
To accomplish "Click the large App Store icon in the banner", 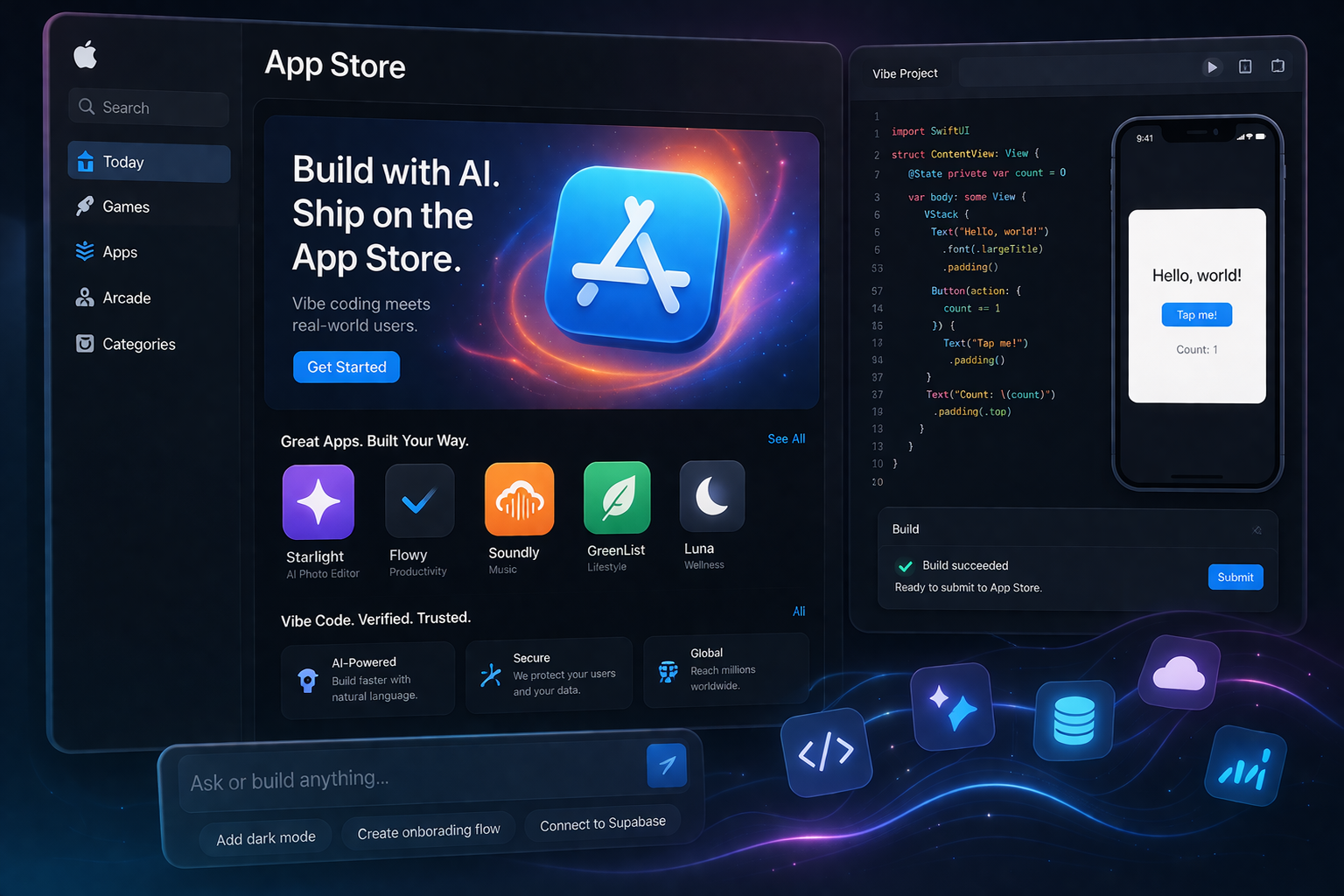I will (x=635, y=257).
